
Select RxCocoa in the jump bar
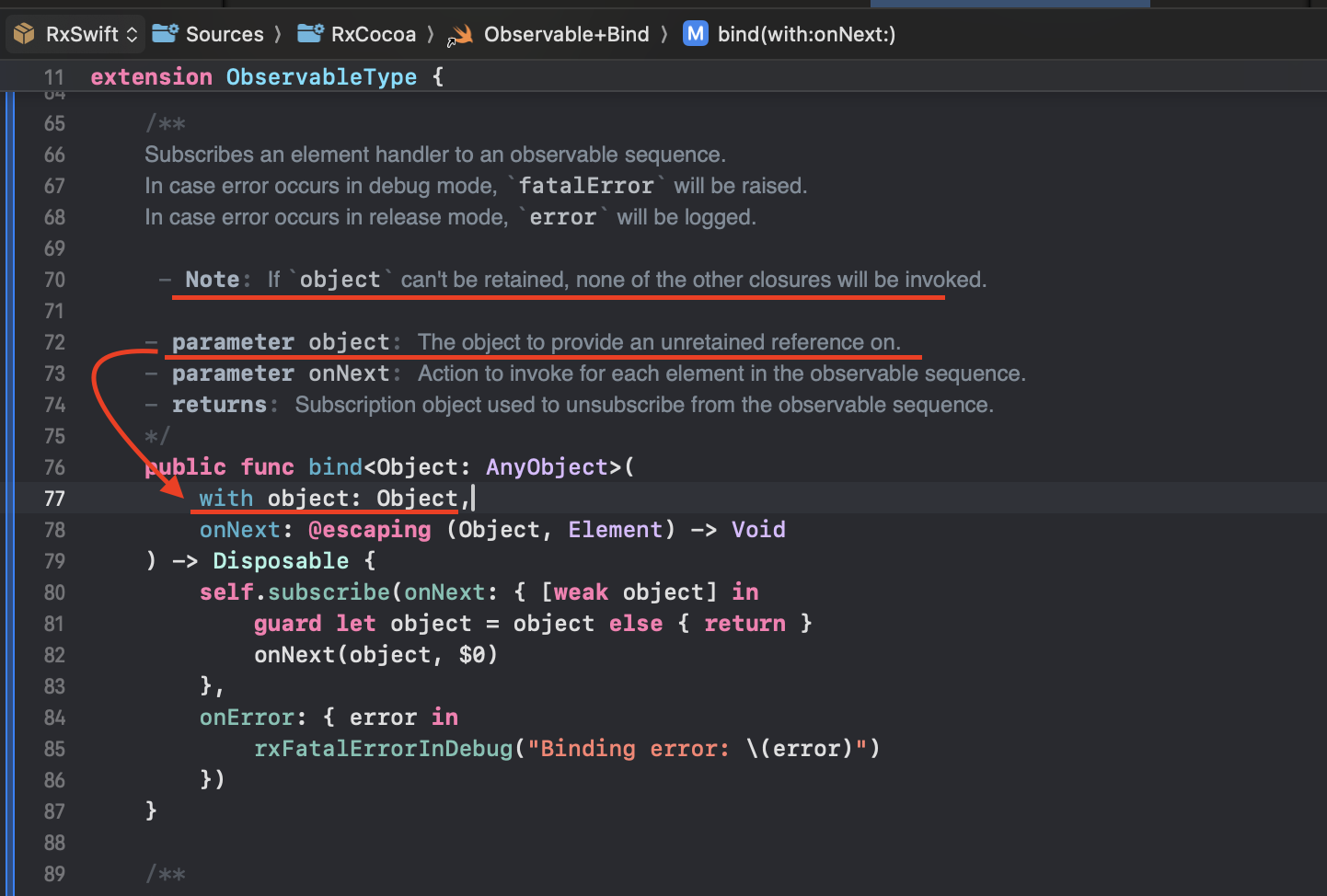(x=373, y=34)
